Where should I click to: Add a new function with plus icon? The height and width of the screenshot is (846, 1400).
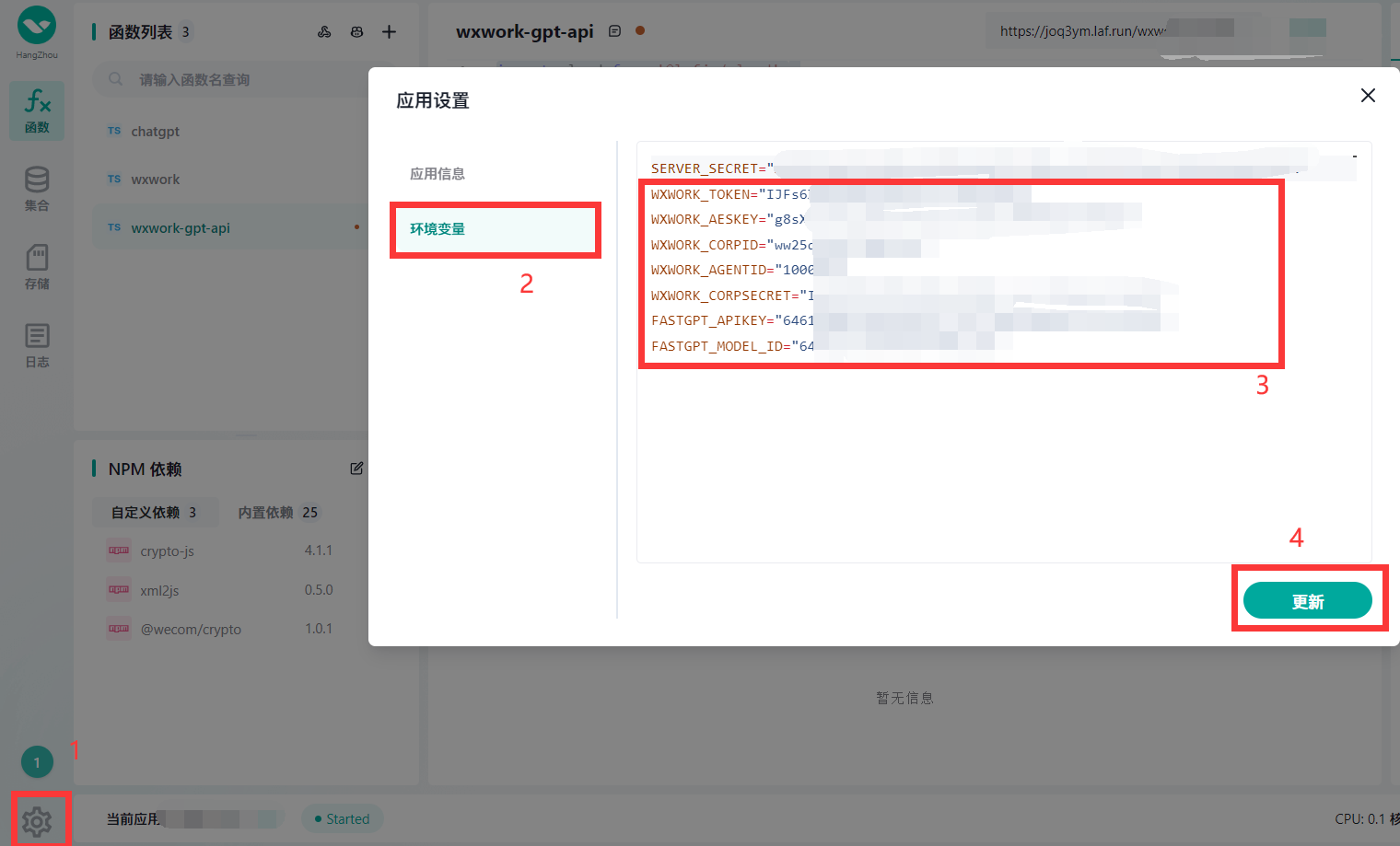[x=390, y=32]
